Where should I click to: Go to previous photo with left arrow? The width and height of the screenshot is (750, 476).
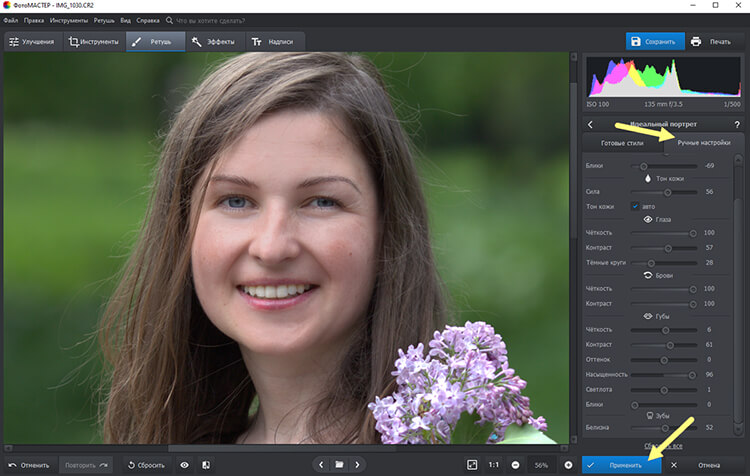(321, 465)
